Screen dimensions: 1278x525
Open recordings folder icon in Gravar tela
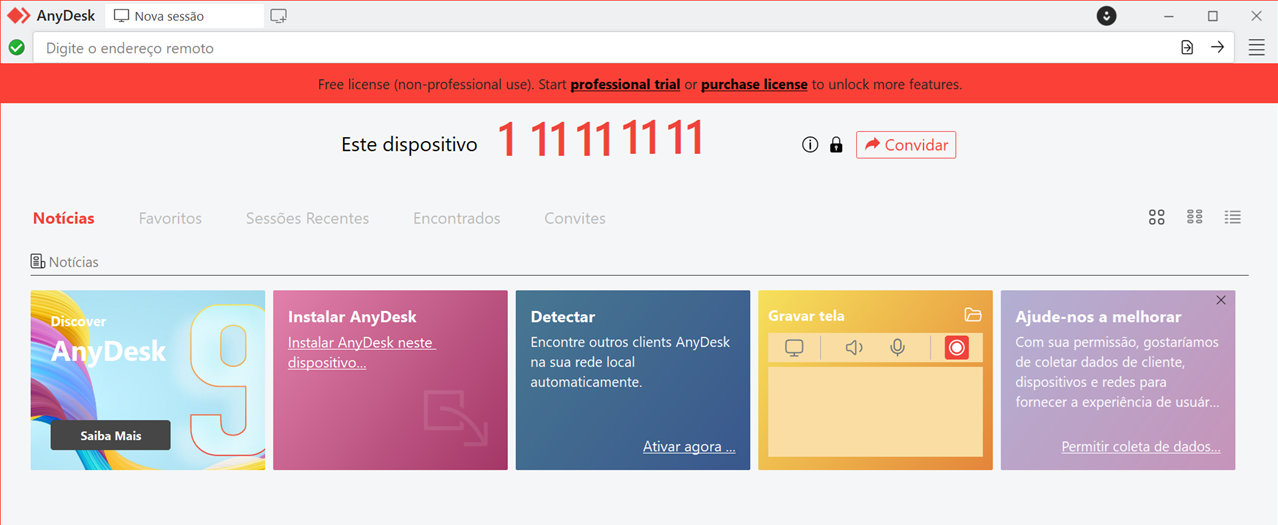click(x=973, y=315)
